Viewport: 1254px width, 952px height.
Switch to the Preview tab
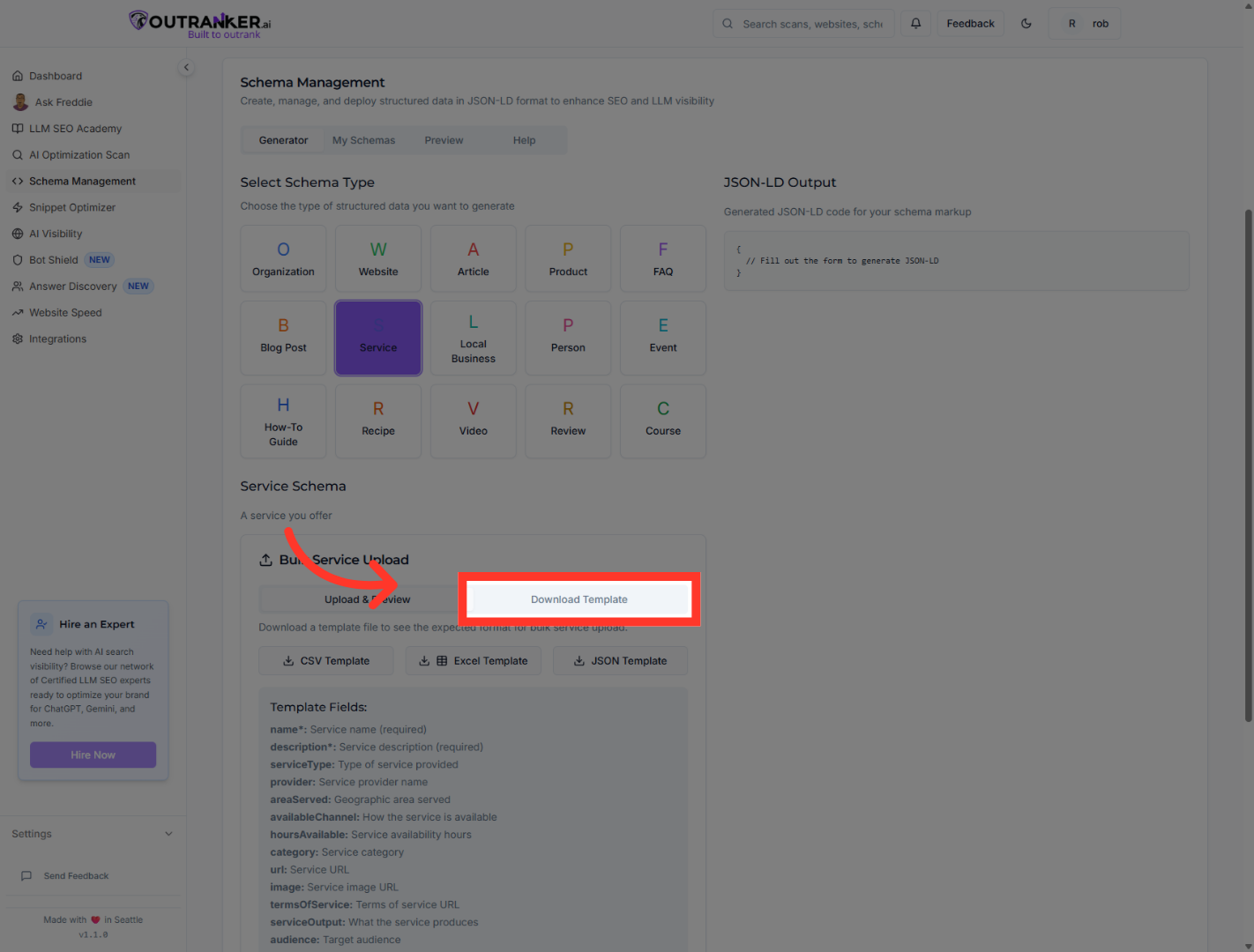pos(444,140)
